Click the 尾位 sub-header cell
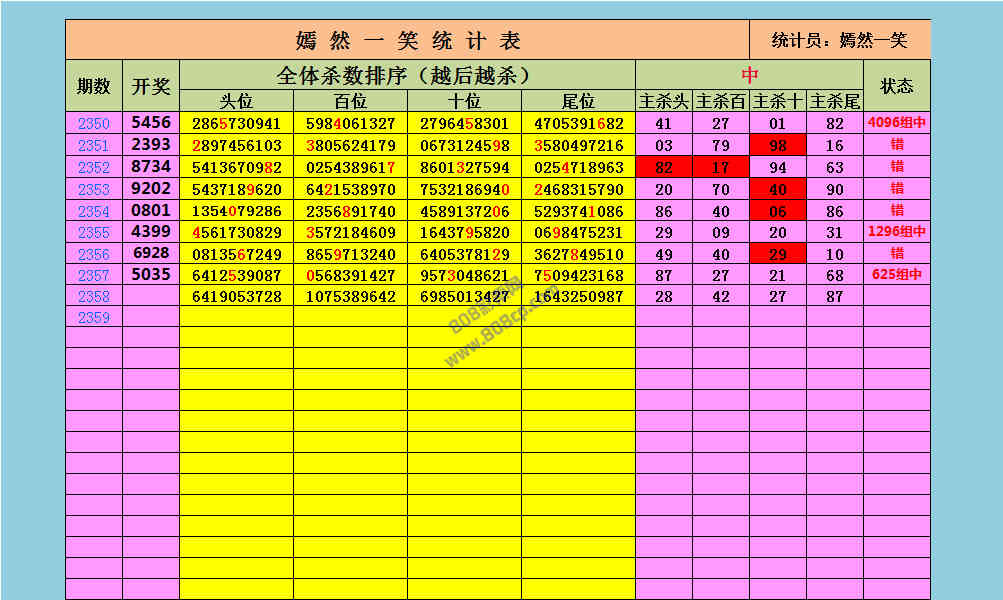1003x600 pixels. point(578,101)
